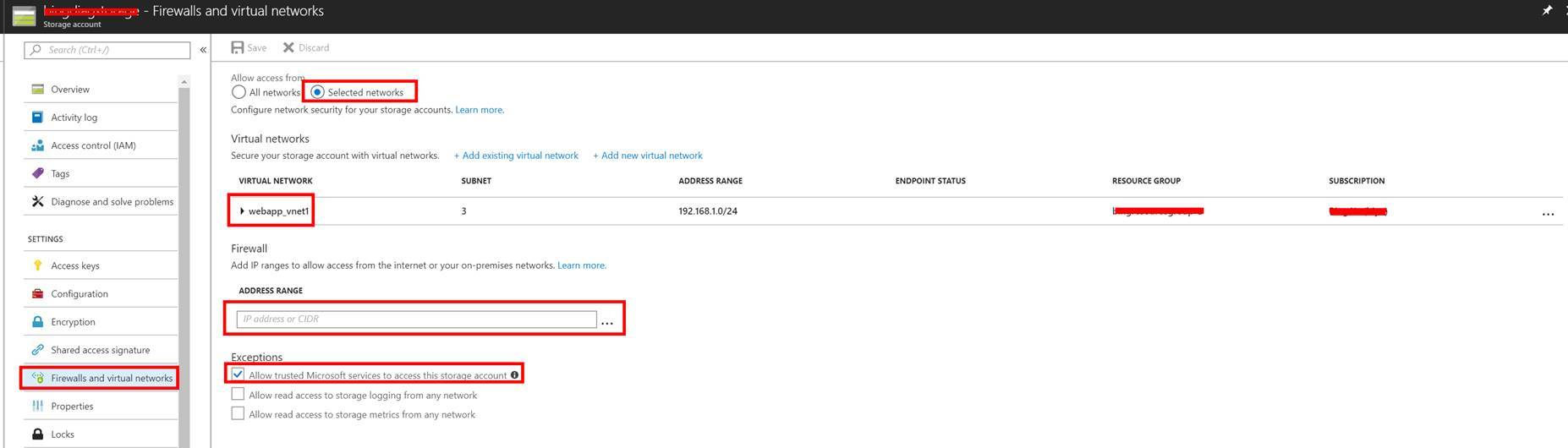This screenshot has height=448, width=1568.
Task: Click the Discard X icon
Action: point(288,48)
